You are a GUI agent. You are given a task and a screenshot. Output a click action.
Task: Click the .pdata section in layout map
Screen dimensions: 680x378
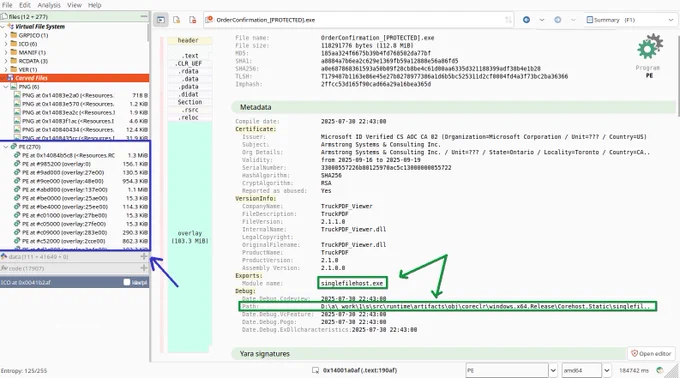pyautogui.click(x=190, y=87)
